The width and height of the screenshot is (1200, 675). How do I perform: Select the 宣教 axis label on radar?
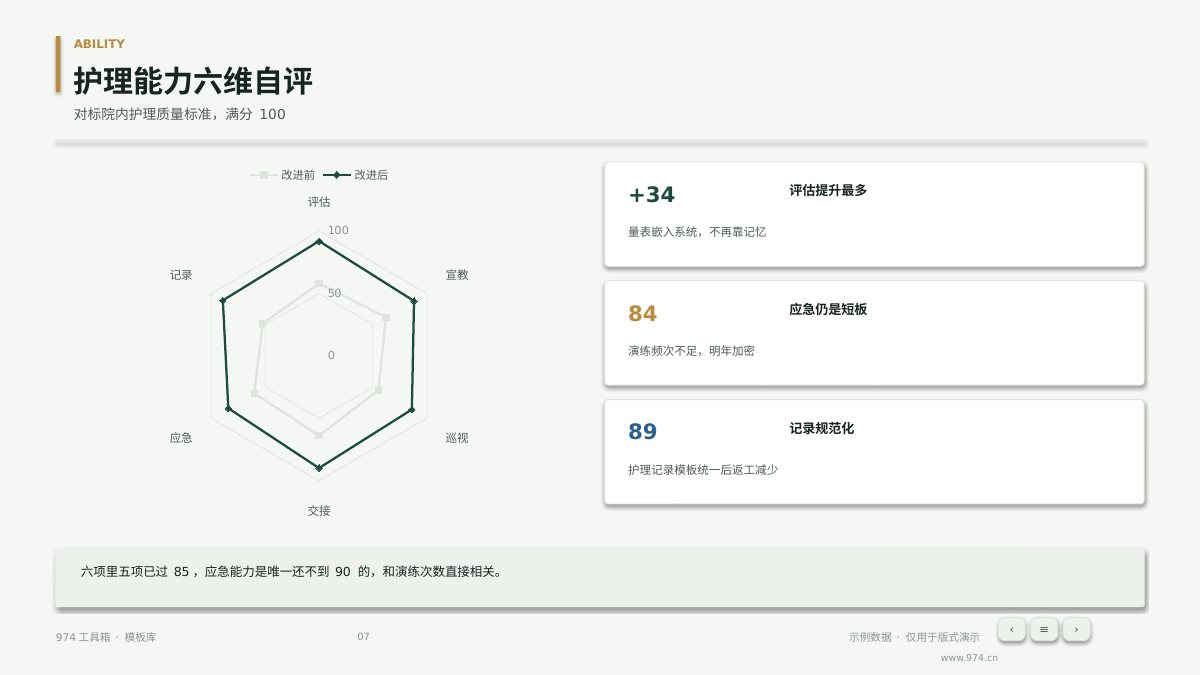coord(457,275)
